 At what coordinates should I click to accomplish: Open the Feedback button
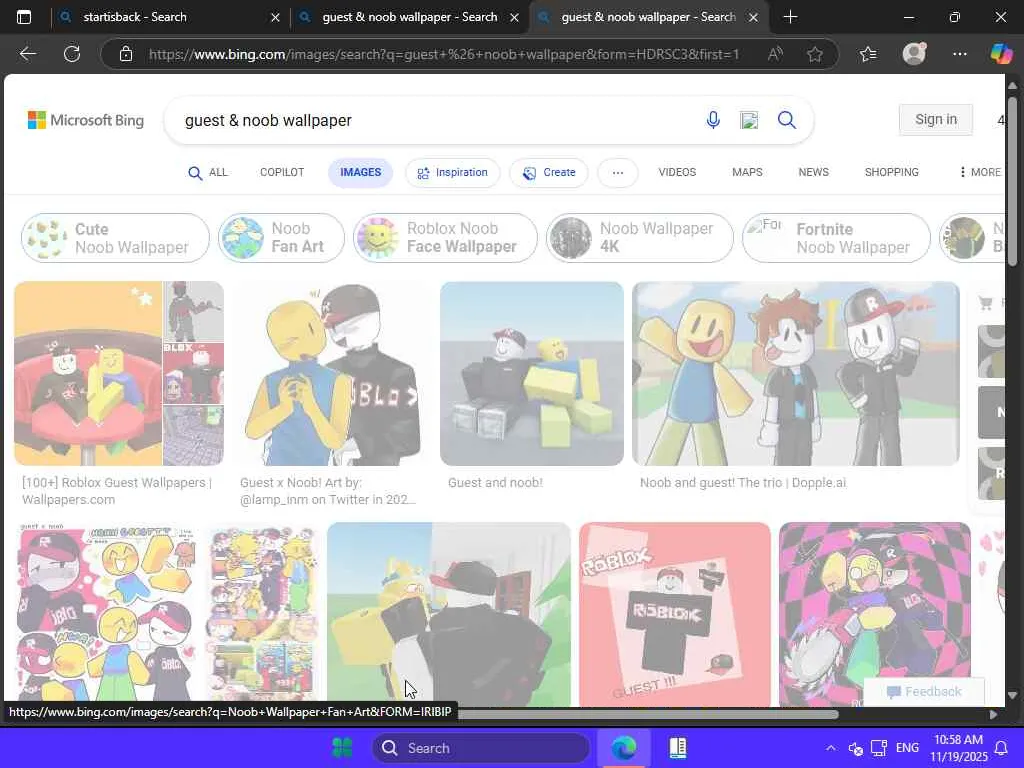coord(924,692)
